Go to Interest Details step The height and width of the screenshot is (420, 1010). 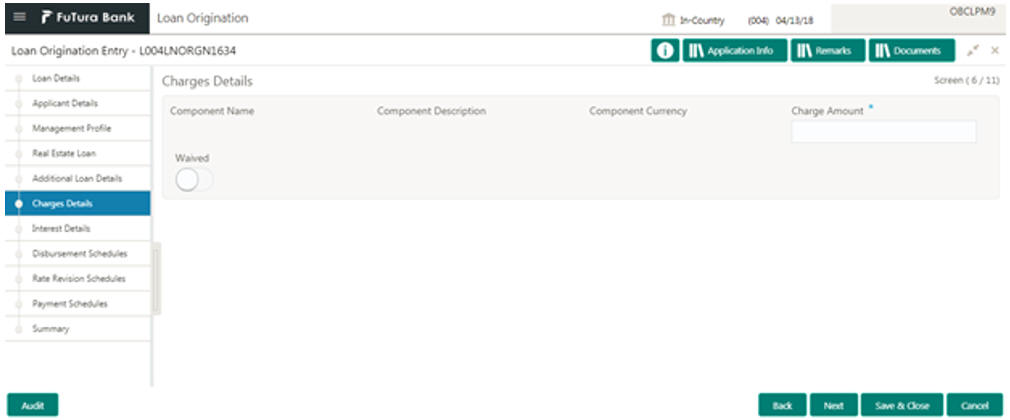78,229
